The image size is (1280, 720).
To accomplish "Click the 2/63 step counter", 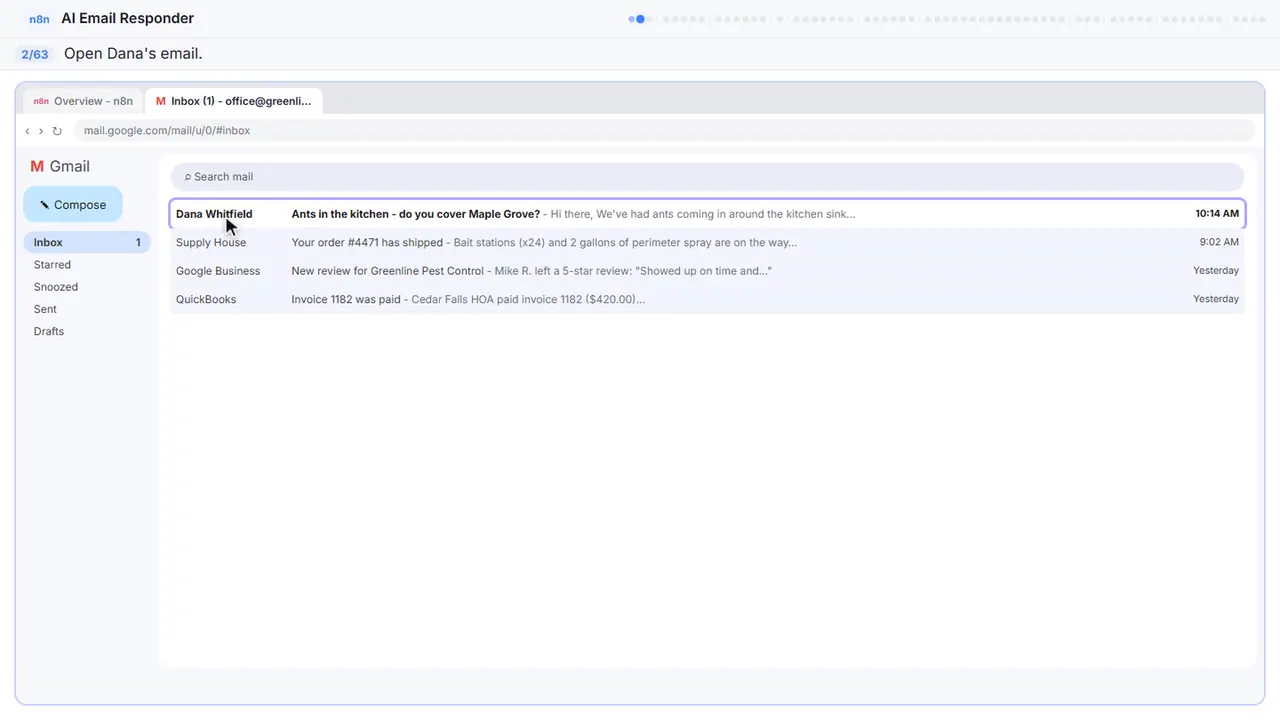I will 35,54.
